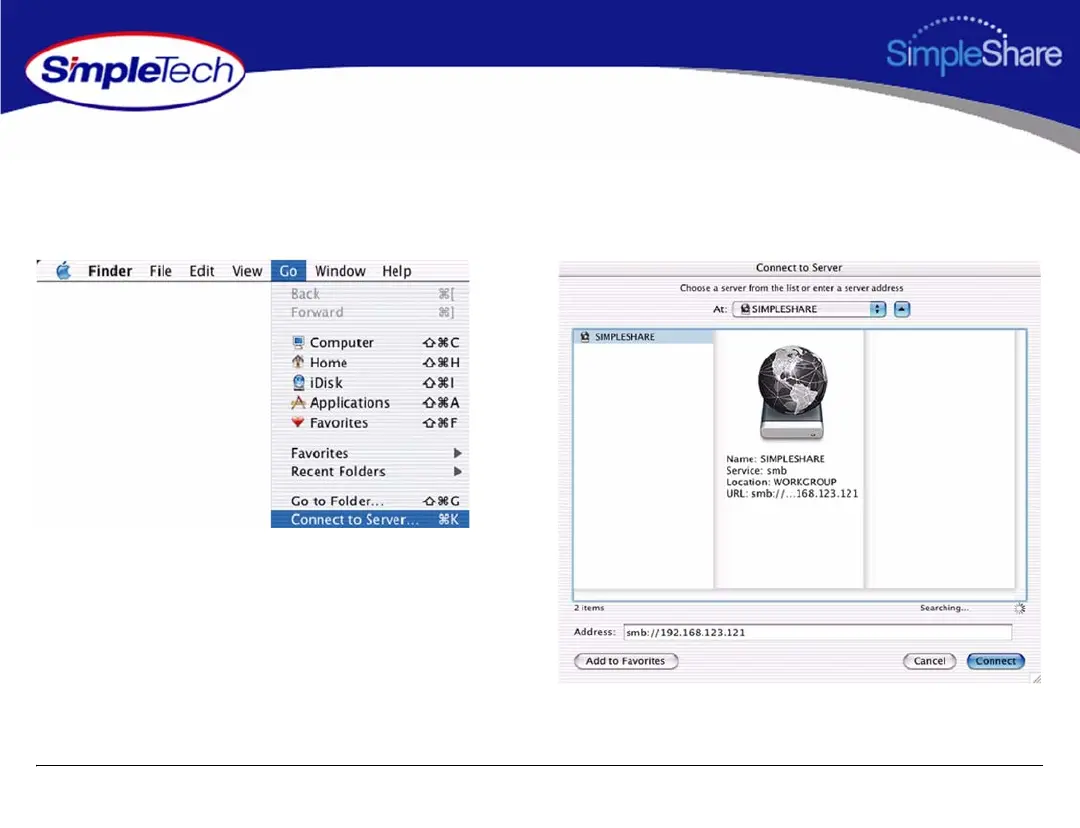The image size is (1080, 828).
Task: Choose Forward in the Go menu
Action: pos(370,313)
